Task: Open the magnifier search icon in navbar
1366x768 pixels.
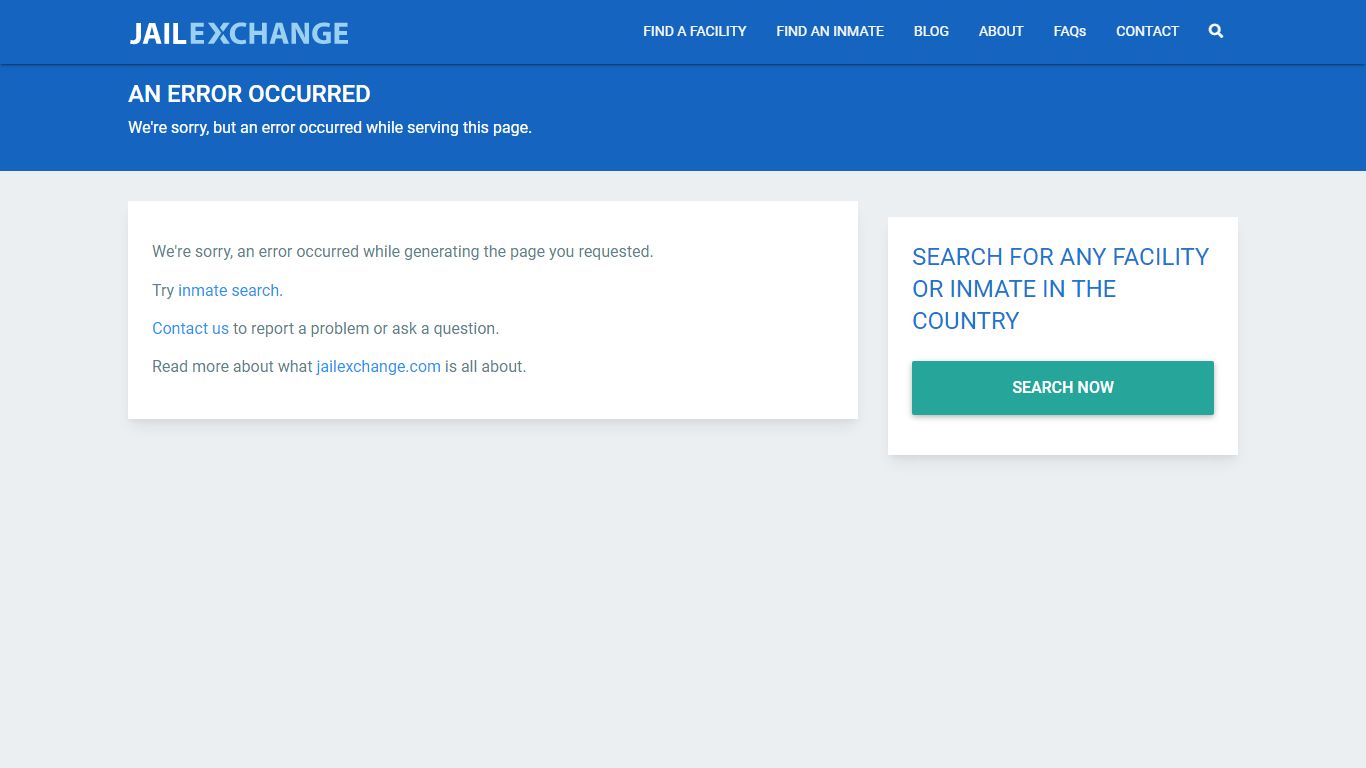Action: tap(1216, 31)
